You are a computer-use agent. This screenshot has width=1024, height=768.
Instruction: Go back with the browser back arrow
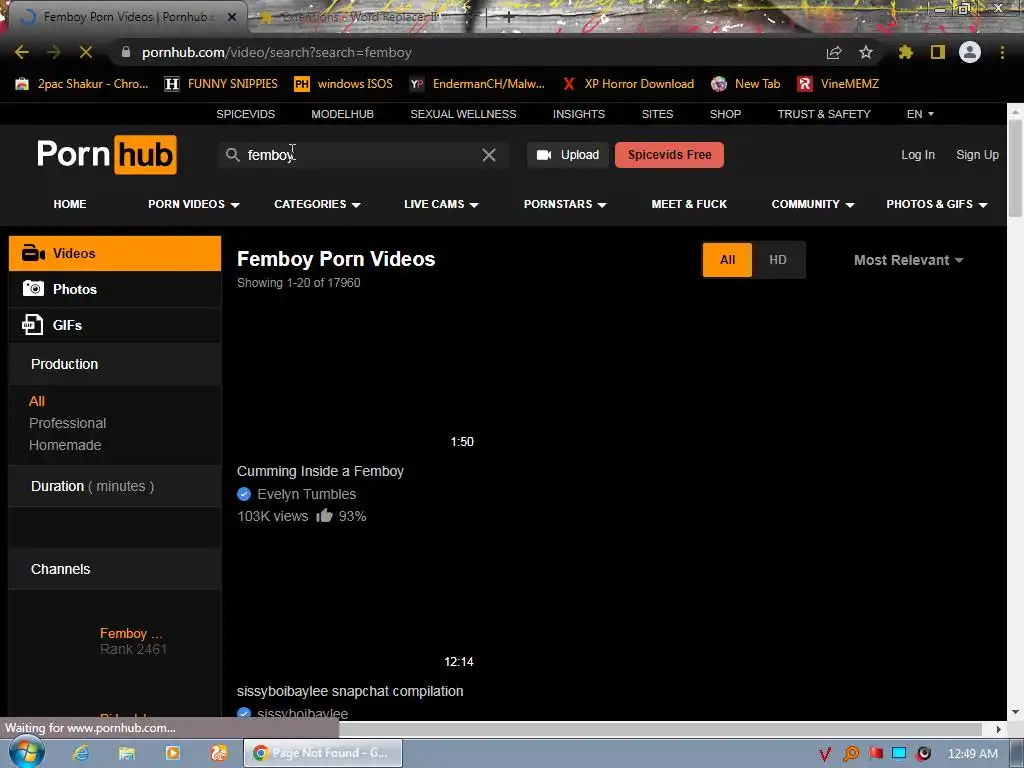(22, 52)
